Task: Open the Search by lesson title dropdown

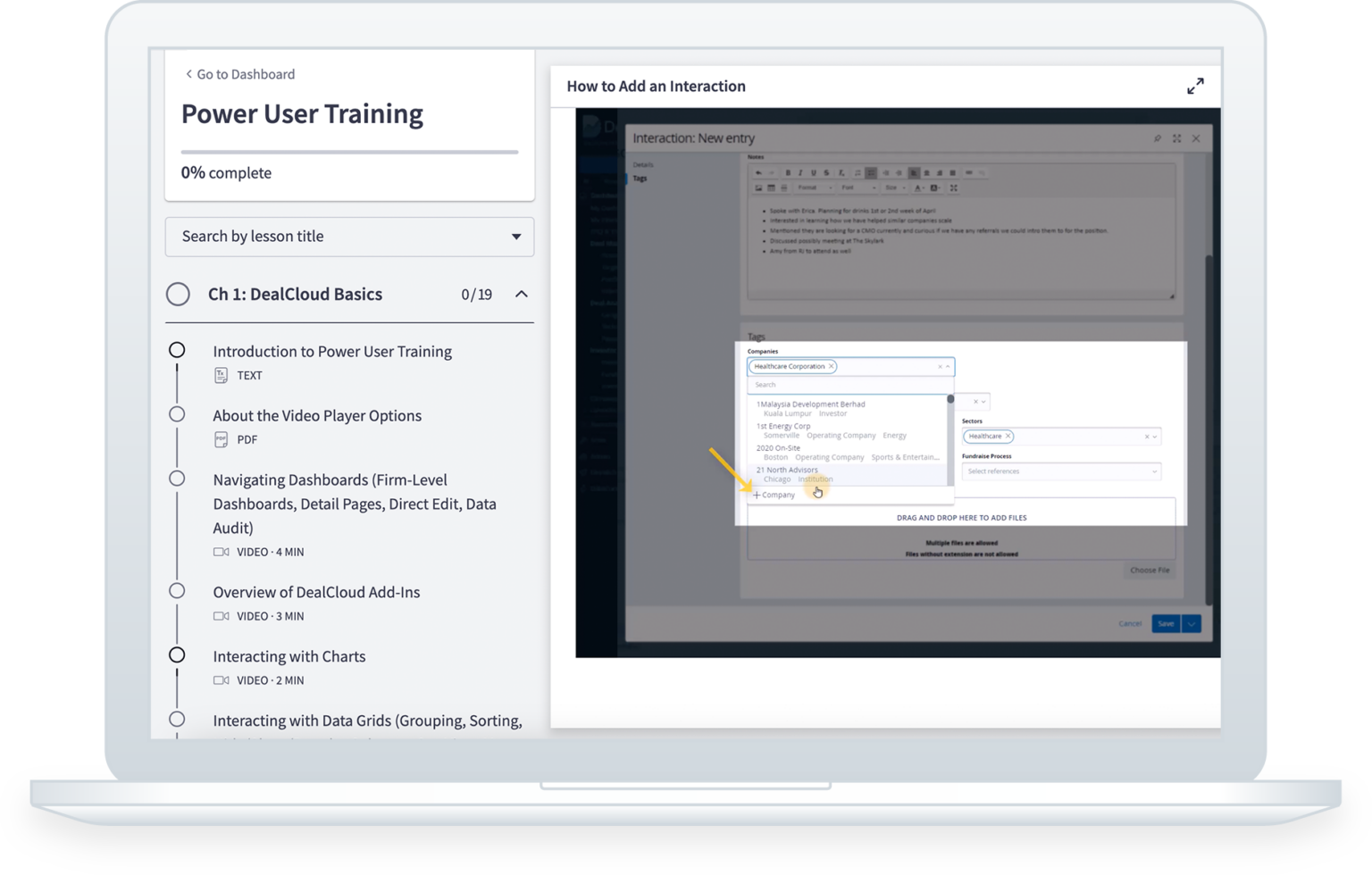Action: coord(516,237)
